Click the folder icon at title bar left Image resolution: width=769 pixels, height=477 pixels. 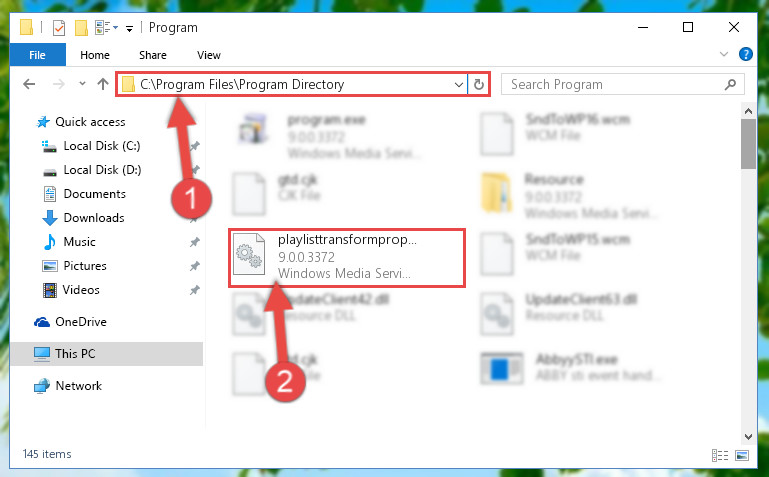click(26, 27)
